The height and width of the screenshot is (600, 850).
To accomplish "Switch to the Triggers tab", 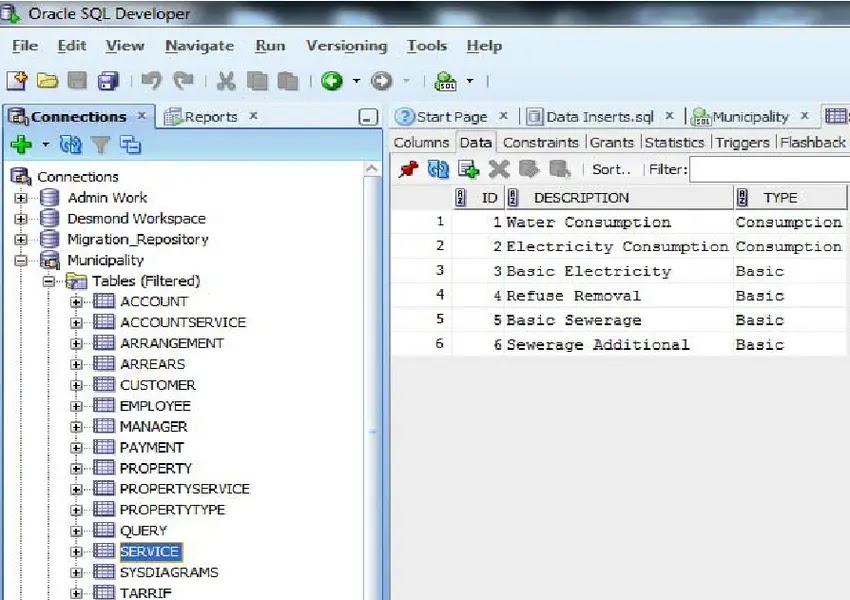I will (x=742, y=143).
